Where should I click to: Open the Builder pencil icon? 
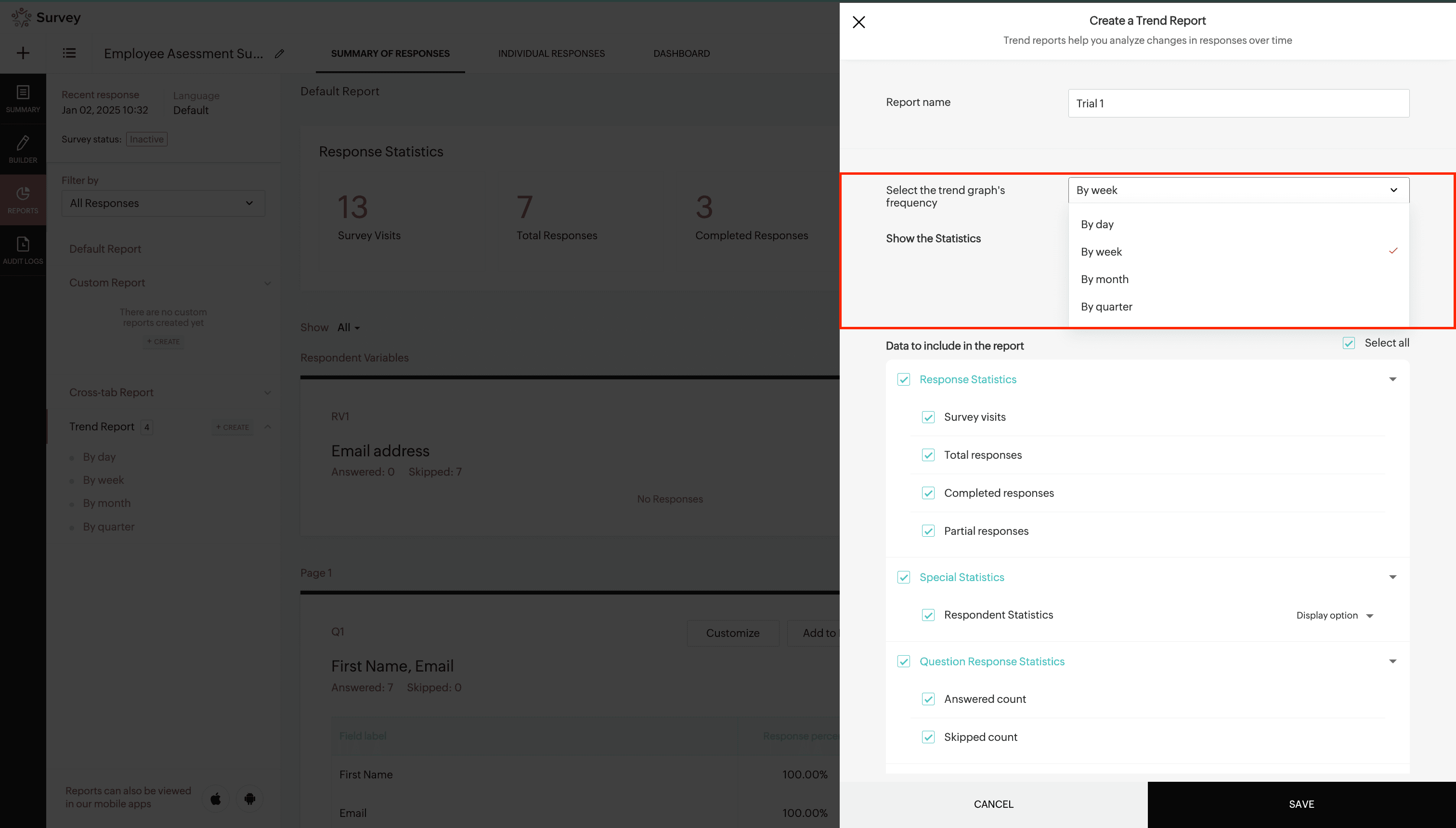(23, 149)
